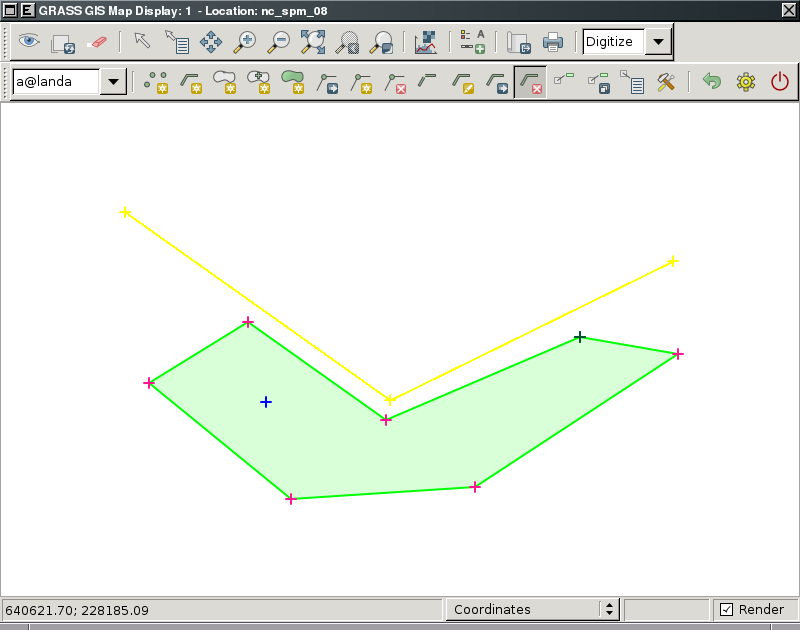Open Additional digitizing tools (hammer icon)
Image resolution: width=800 pixels, height=630 pixels.
click(x=666, y=82)
